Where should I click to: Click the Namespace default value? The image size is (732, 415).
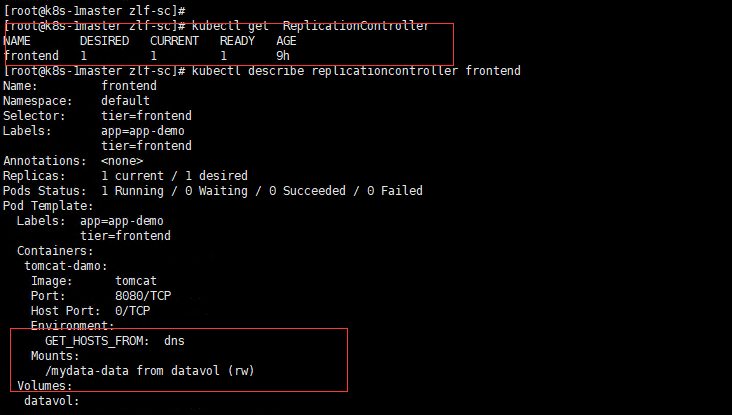(x=125, y=101)
